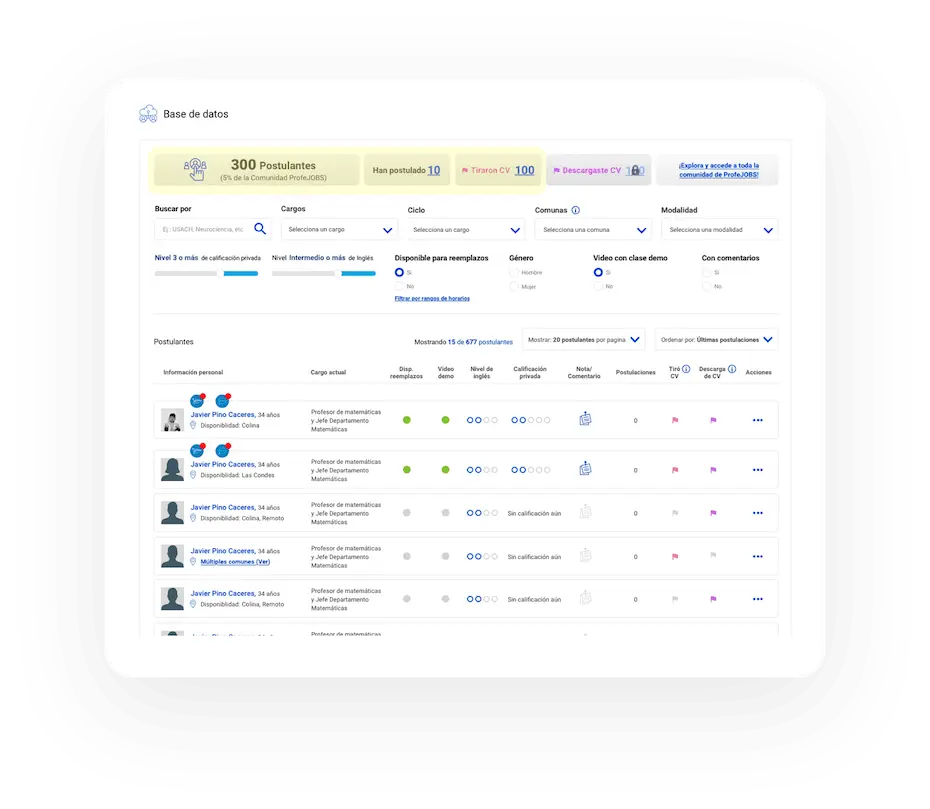This screenshot has width=930, height=809.
Task: Click the Base de datos header icon
Action: coord(148,113)
